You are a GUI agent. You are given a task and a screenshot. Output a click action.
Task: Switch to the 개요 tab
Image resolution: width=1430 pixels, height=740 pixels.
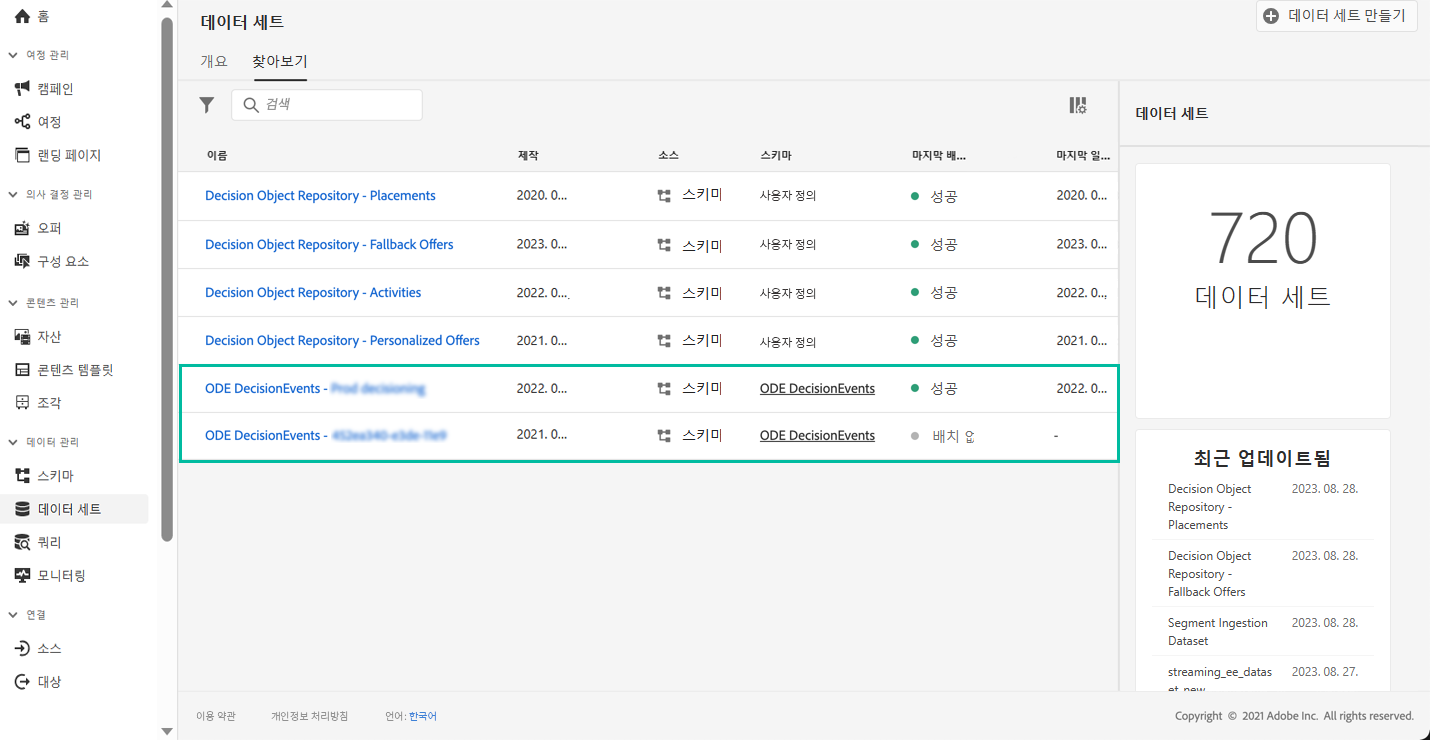coord(214,61)
